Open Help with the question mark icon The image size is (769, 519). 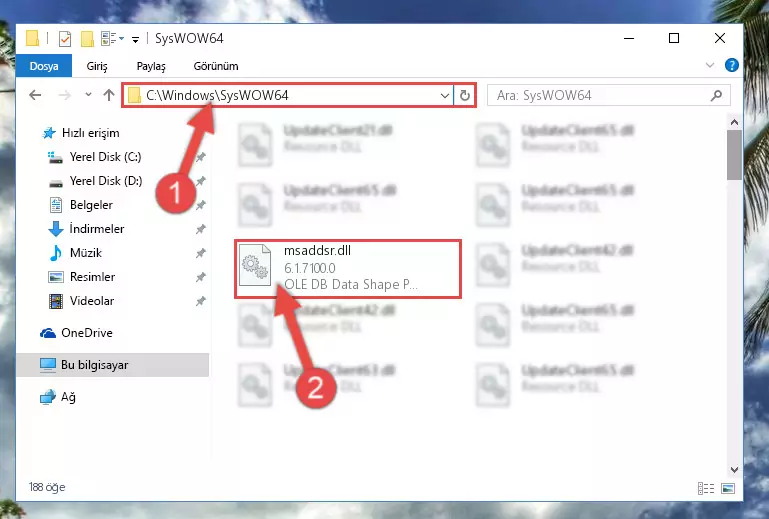pos(732,65)
